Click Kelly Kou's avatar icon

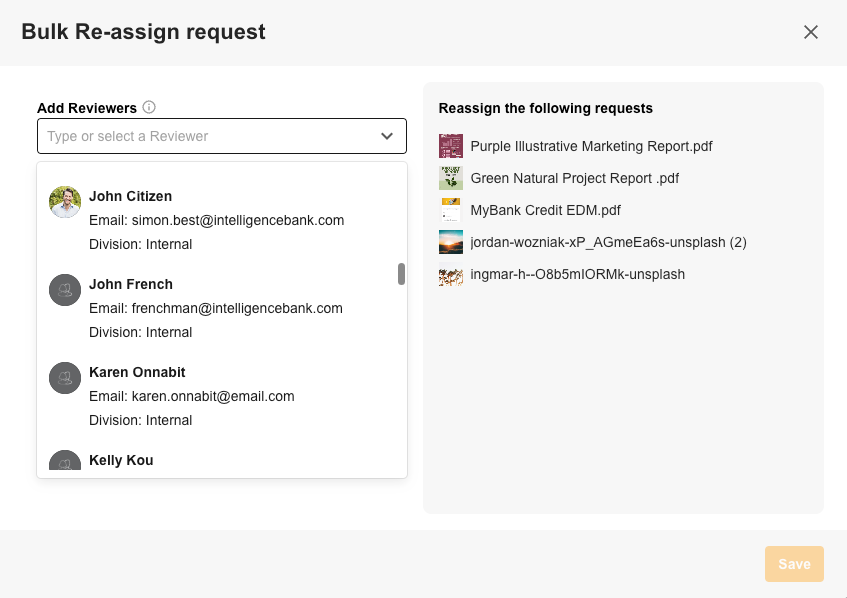tap(65, 462)
